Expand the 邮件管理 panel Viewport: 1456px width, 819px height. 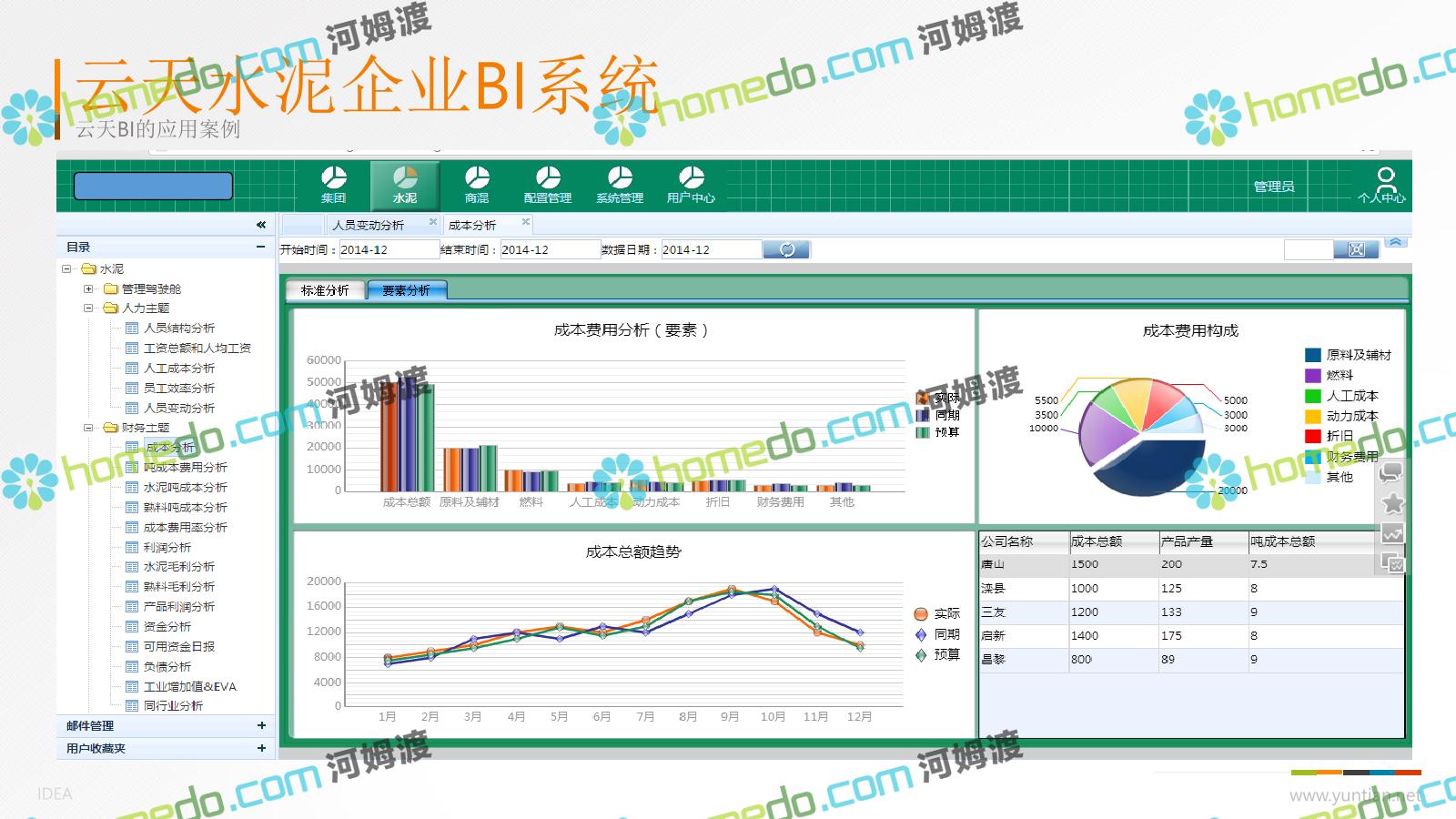coord(261,725)
